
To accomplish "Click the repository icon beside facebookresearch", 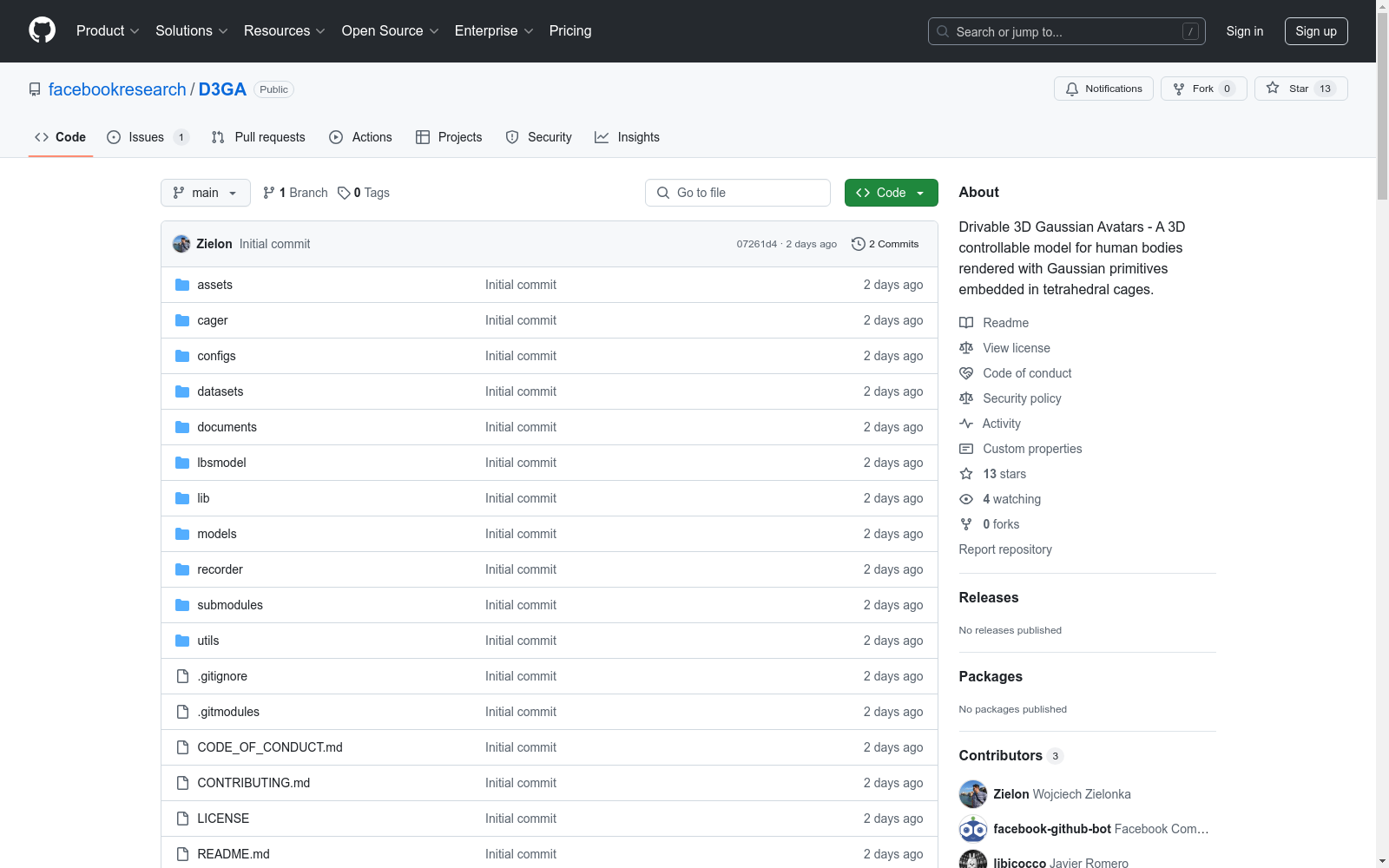I will tap(35, 89).
